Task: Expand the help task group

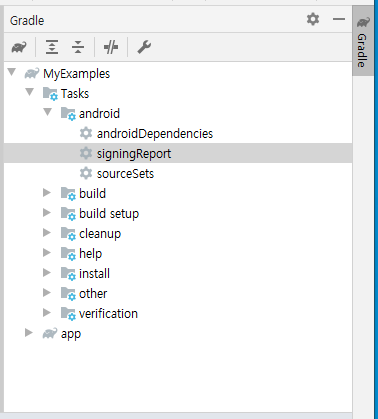Action: (47, 253)
